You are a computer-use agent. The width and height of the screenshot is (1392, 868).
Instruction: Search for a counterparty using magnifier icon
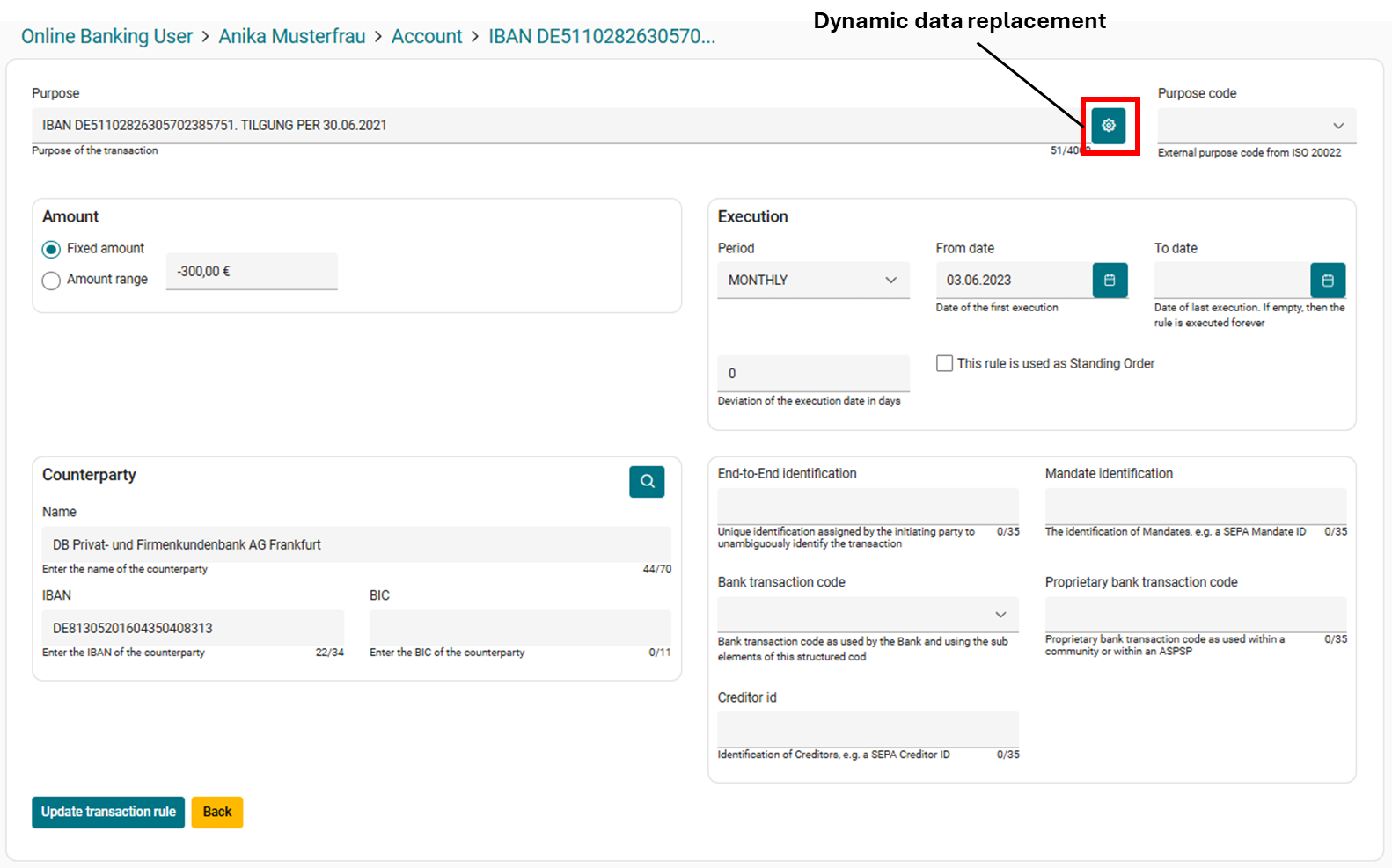tap(647, 481)
